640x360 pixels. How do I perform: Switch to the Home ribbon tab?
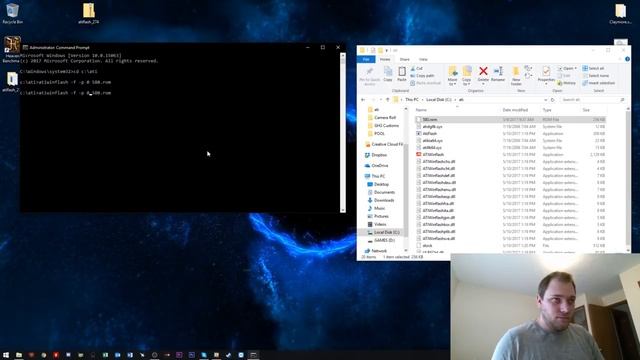pyautogui.click(x=384, y=59)
